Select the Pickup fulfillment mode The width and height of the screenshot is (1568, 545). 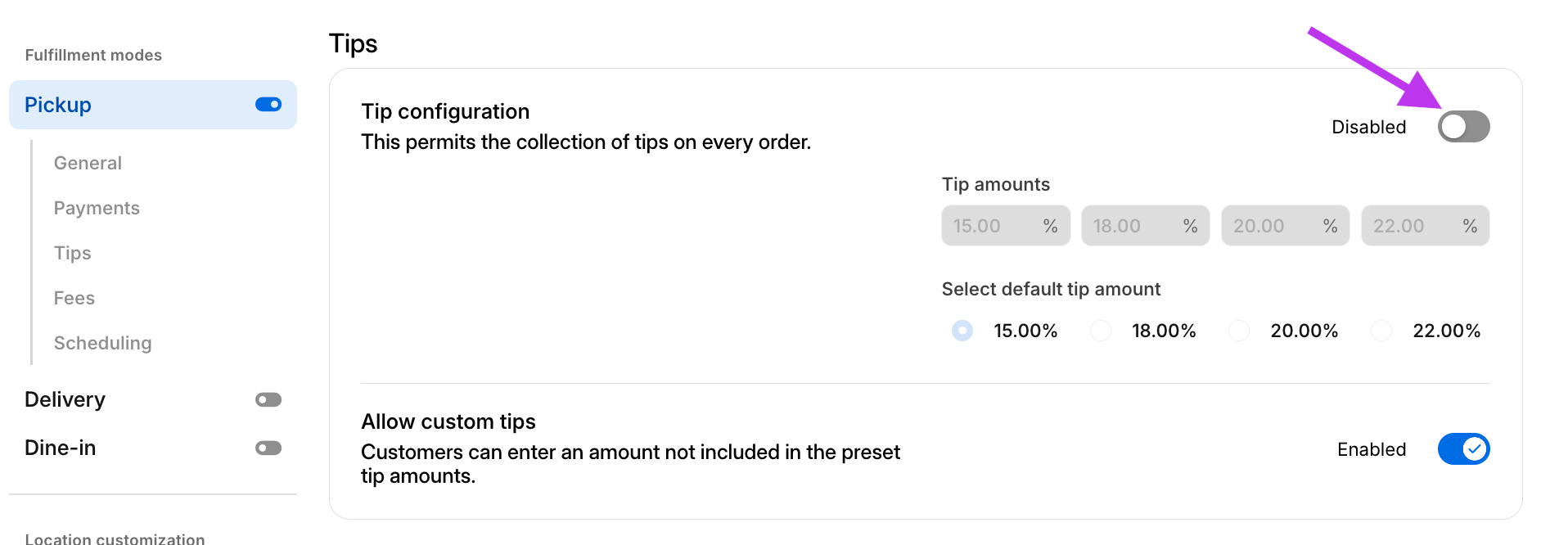[58, 105]
